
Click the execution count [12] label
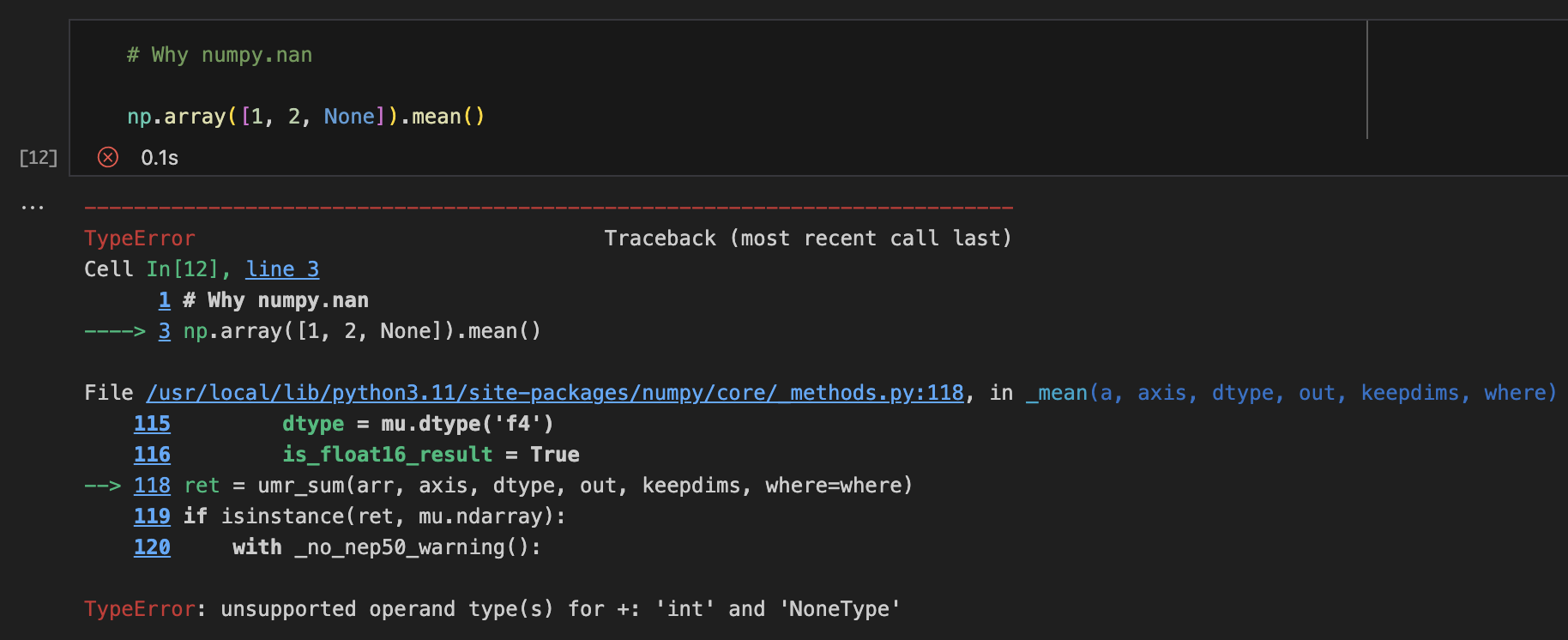(x=39, y=158)
